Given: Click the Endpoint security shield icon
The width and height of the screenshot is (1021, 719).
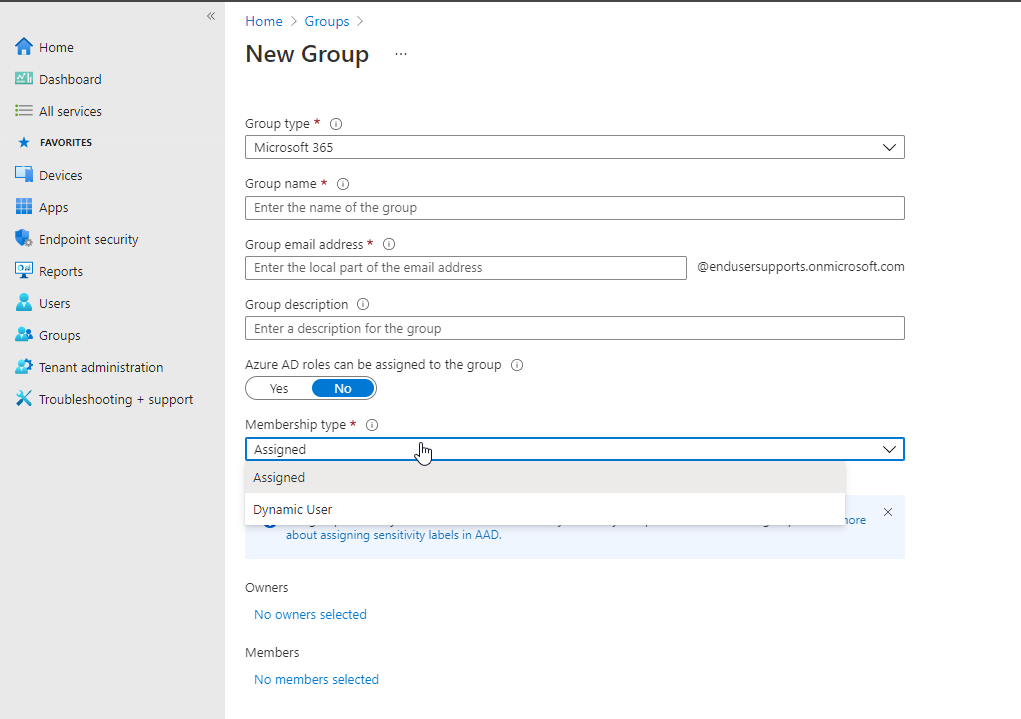Looking at the screenshot, I should (23, 238).
